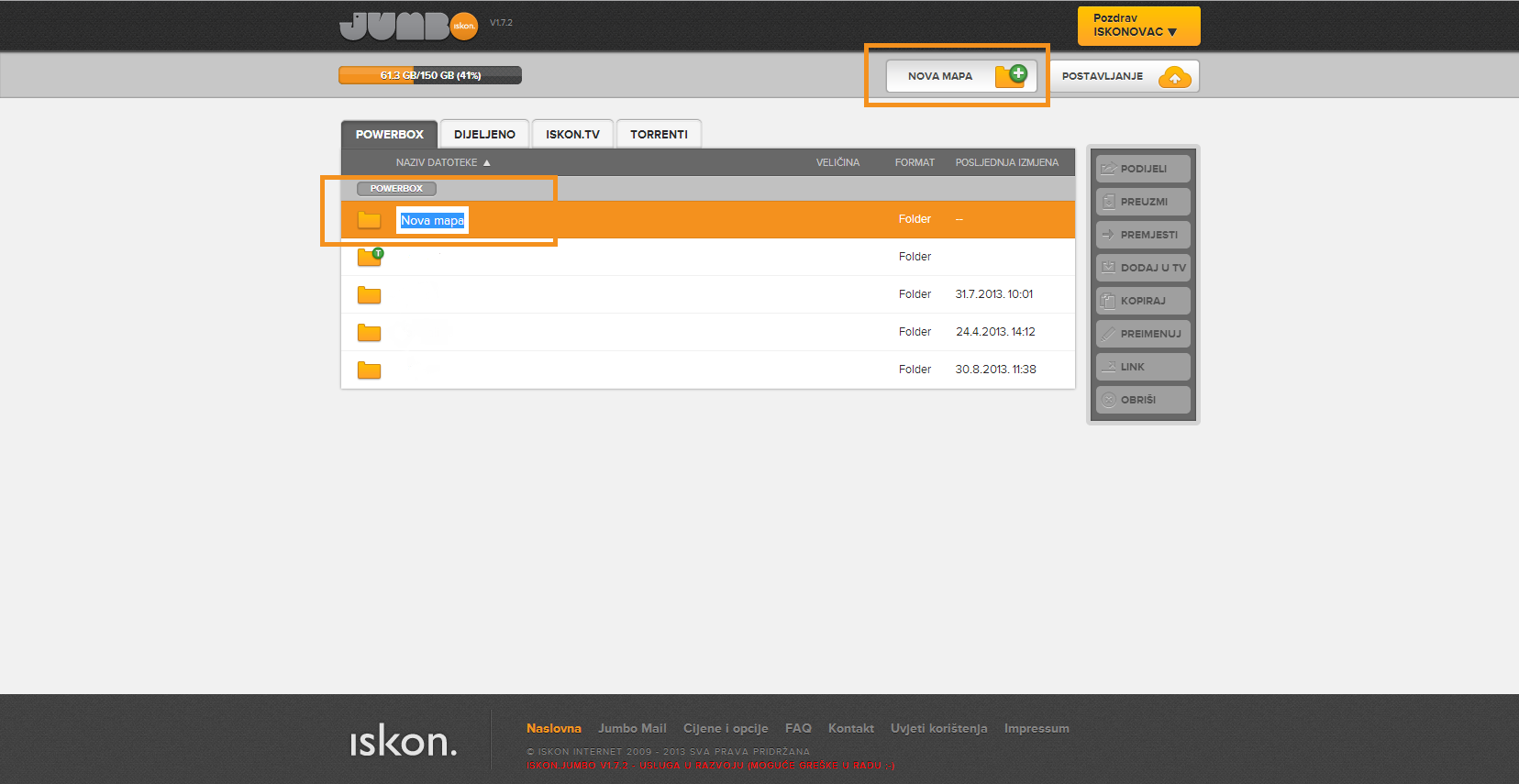
Task: Click the Link icon in sidebar
Action: tap(1108, 367)
